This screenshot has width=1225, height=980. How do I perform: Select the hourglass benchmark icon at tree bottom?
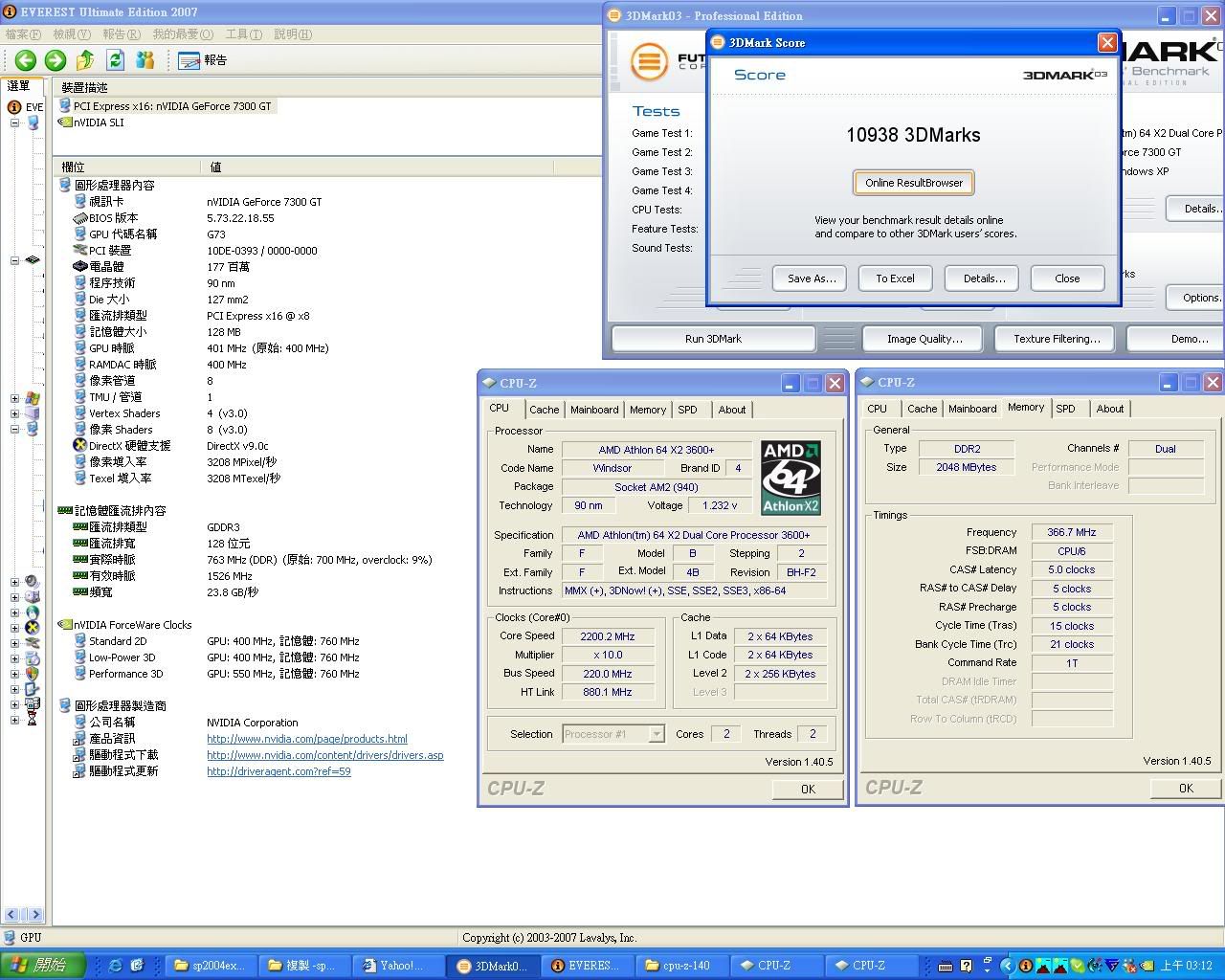click(x=33, y=720)
